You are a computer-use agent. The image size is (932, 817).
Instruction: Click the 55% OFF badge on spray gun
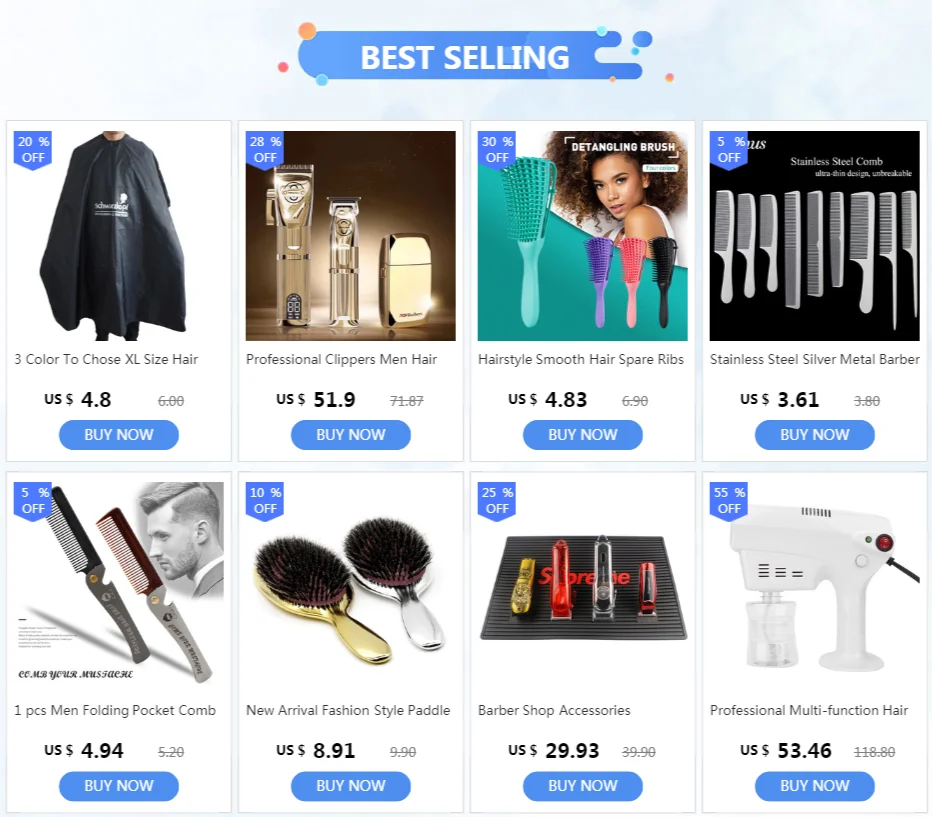pos(729,501)
